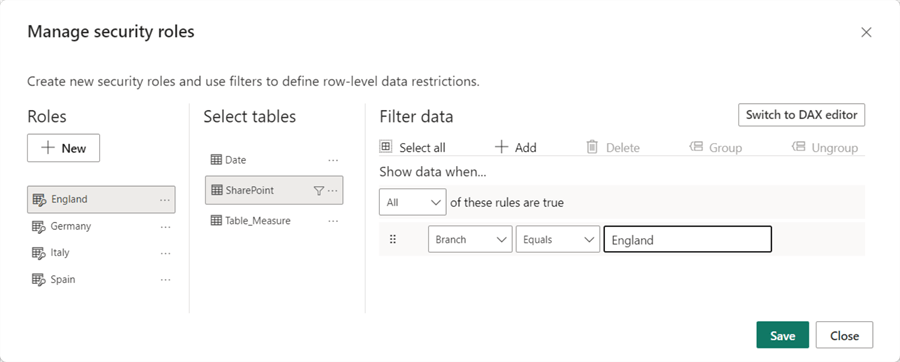Select the SharePoint table

pyautogui.click(x=274, y=190)
